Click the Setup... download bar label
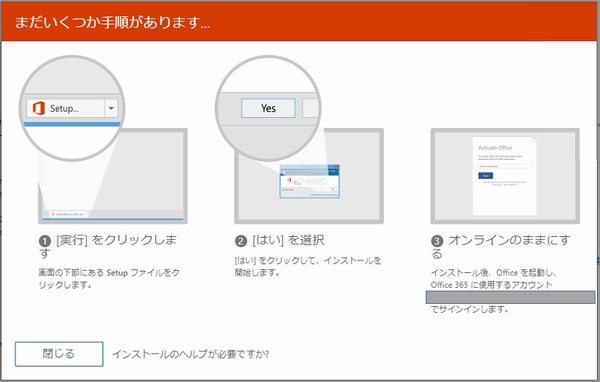This screenshot has height=382, width=600. (64, 108)
